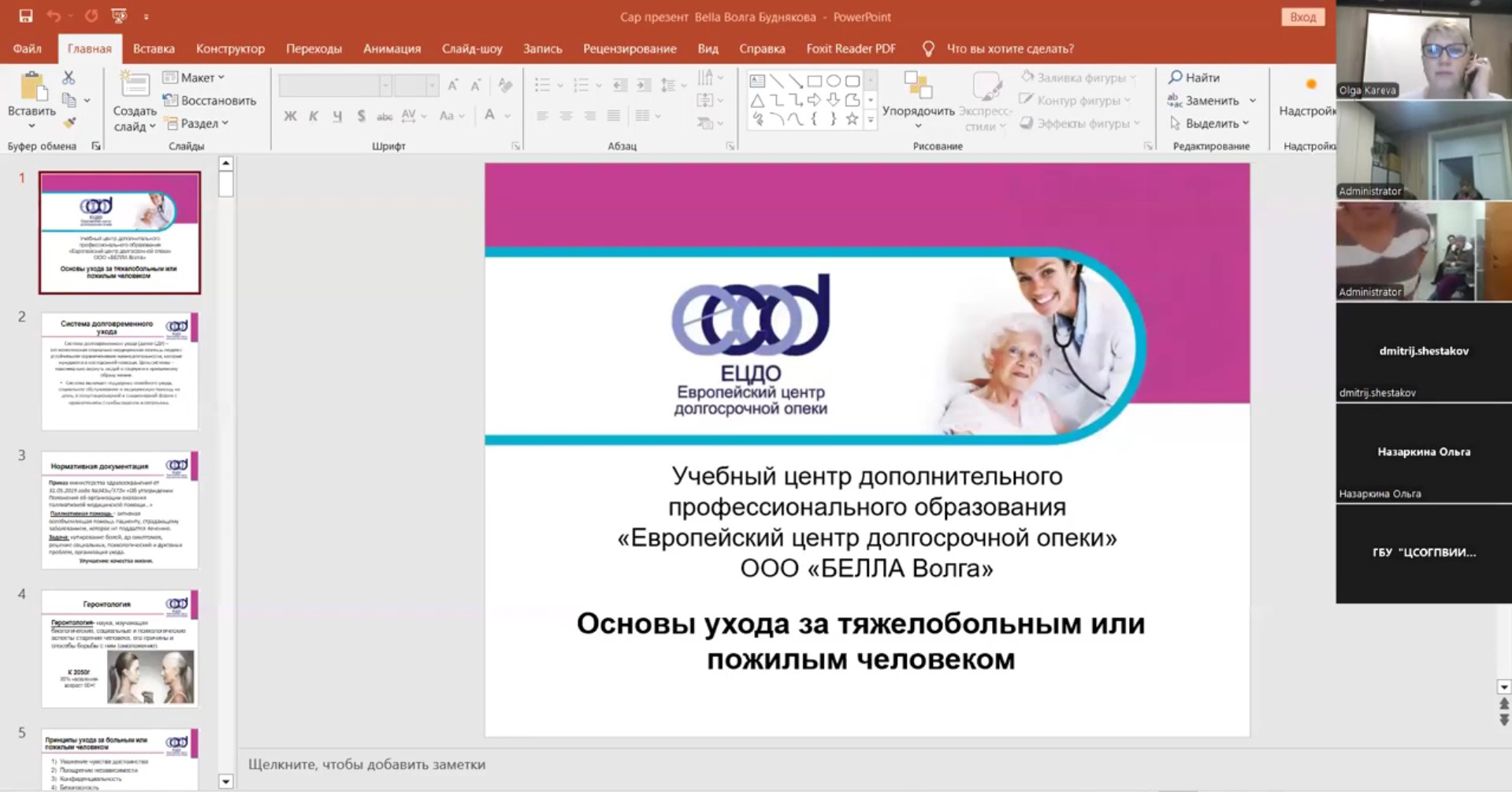The width and height of the screenshot is (1512, 792).
Task: Click the Найти search button
Action: click(x=1194, y=77)
